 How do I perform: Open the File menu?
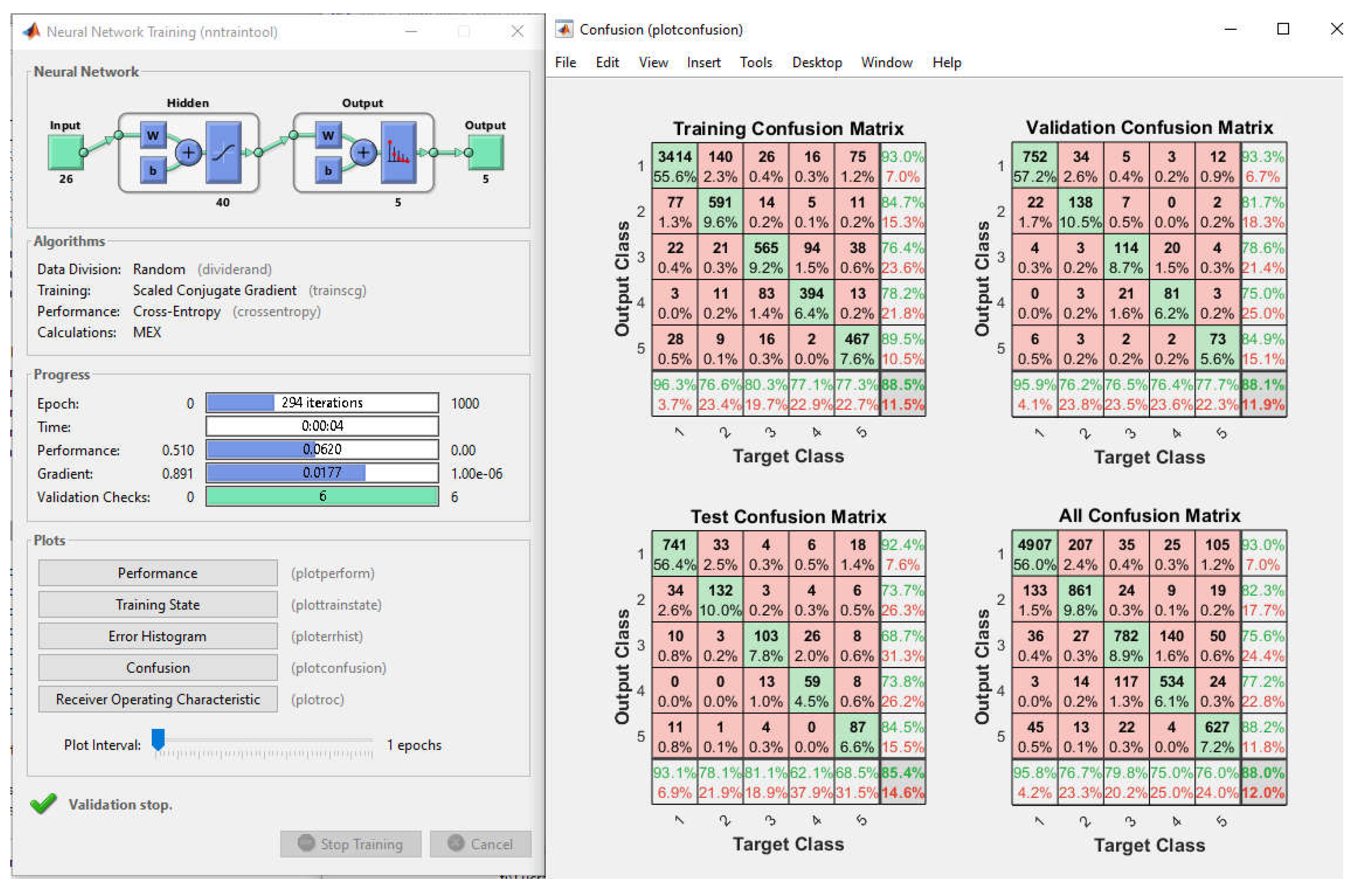coord(565,62)
